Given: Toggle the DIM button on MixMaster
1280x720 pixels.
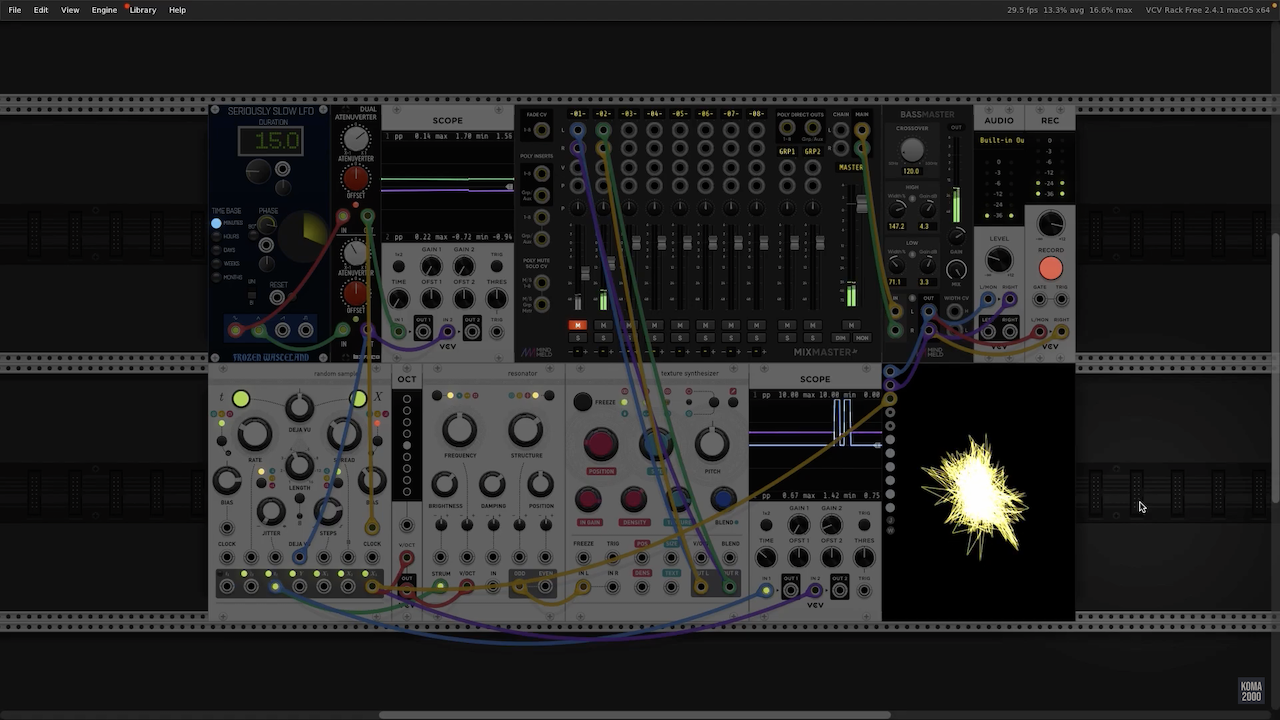Looking at the screenshot, I should [x=841, y=338].
